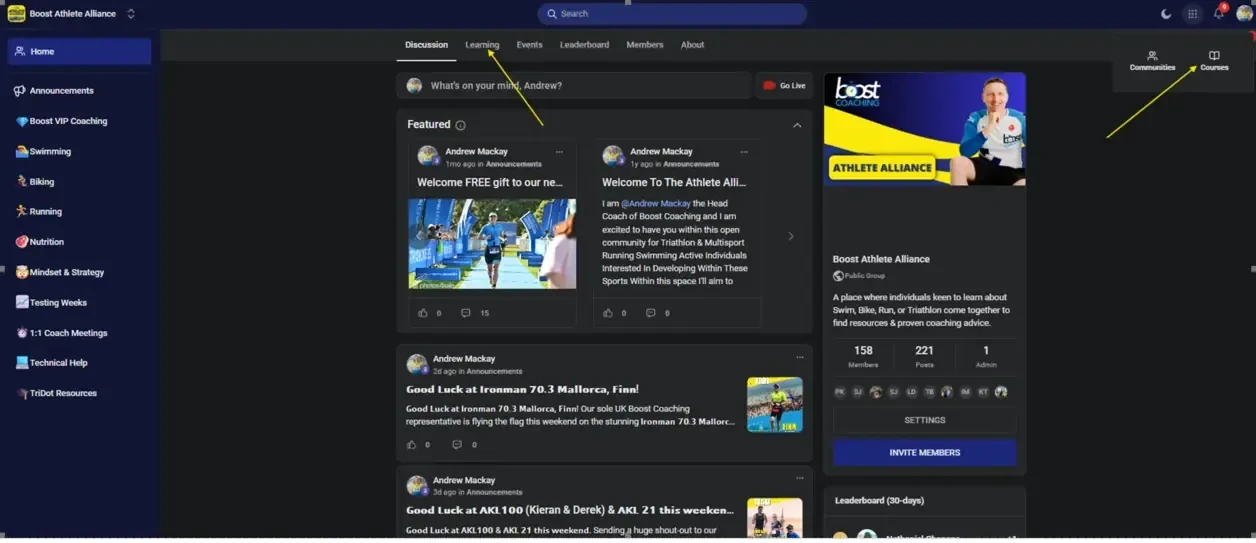Like the Welcome FREE gift post
Screen dimensions: 1256x543
coord(423,313)
